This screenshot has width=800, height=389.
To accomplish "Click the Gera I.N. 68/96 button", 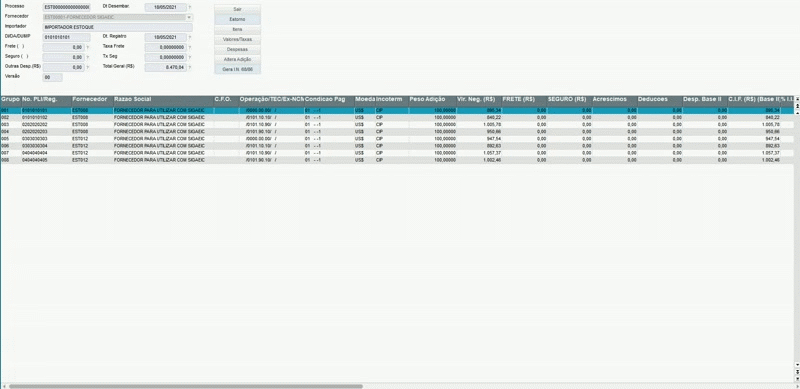I will click(x=237, y=69).
